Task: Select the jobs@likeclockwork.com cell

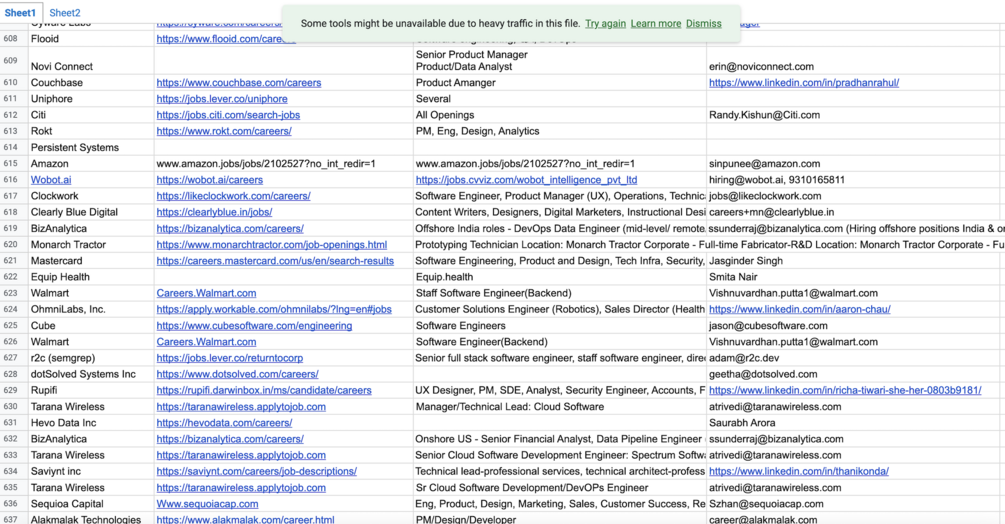Action: tap(852, 196)
